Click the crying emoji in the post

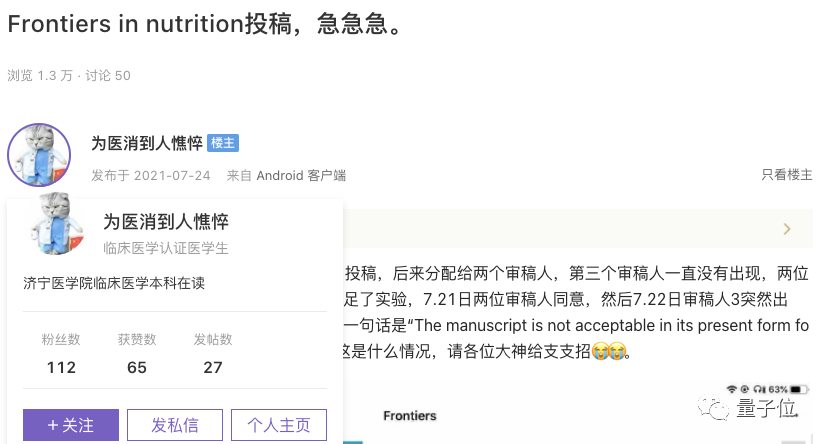pyautogui.click(x=600, y=351)
